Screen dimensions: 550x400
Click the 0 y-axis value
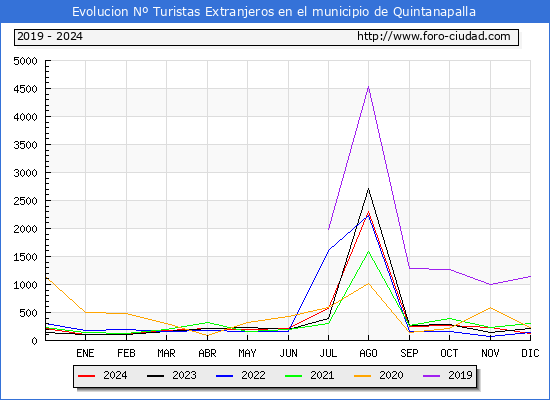point(34,341)
